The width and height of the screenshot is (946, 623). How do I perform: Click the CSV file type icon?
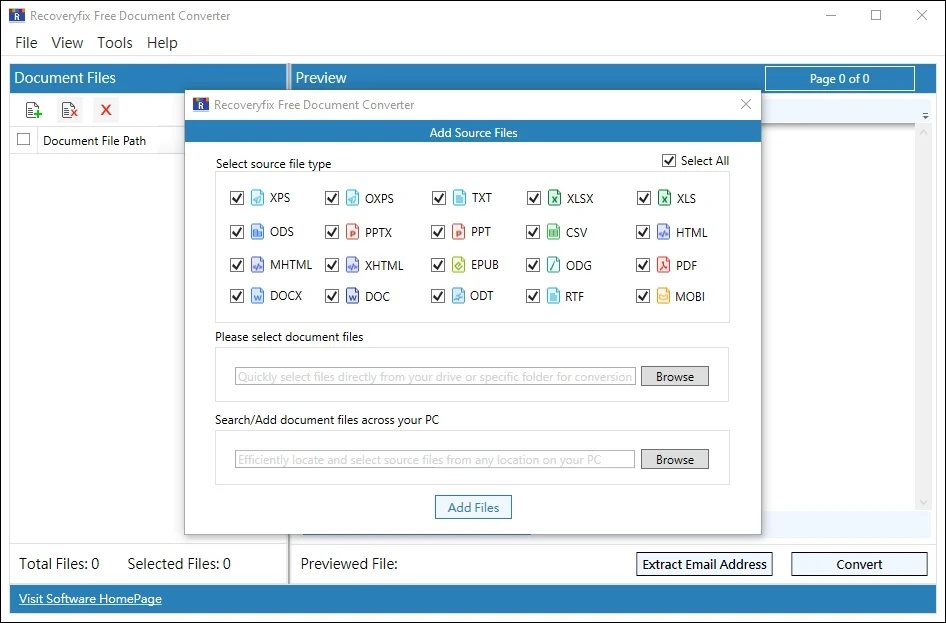554,232
